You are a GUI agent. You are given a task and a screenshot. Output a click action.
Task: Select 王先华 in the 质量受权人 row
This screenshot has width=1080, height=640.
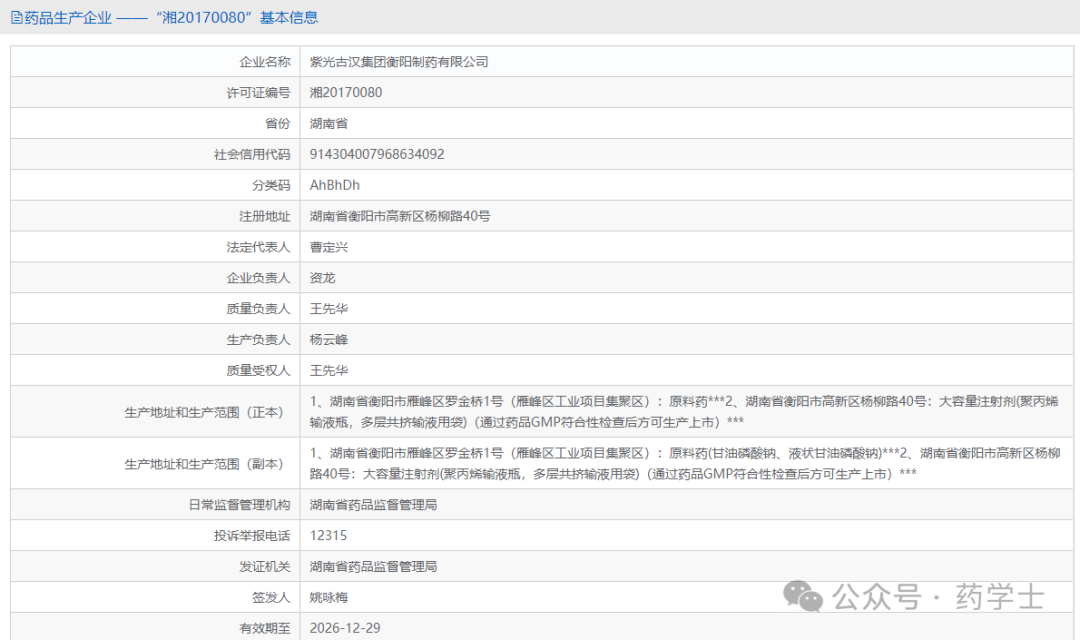(x=329, y=371)
